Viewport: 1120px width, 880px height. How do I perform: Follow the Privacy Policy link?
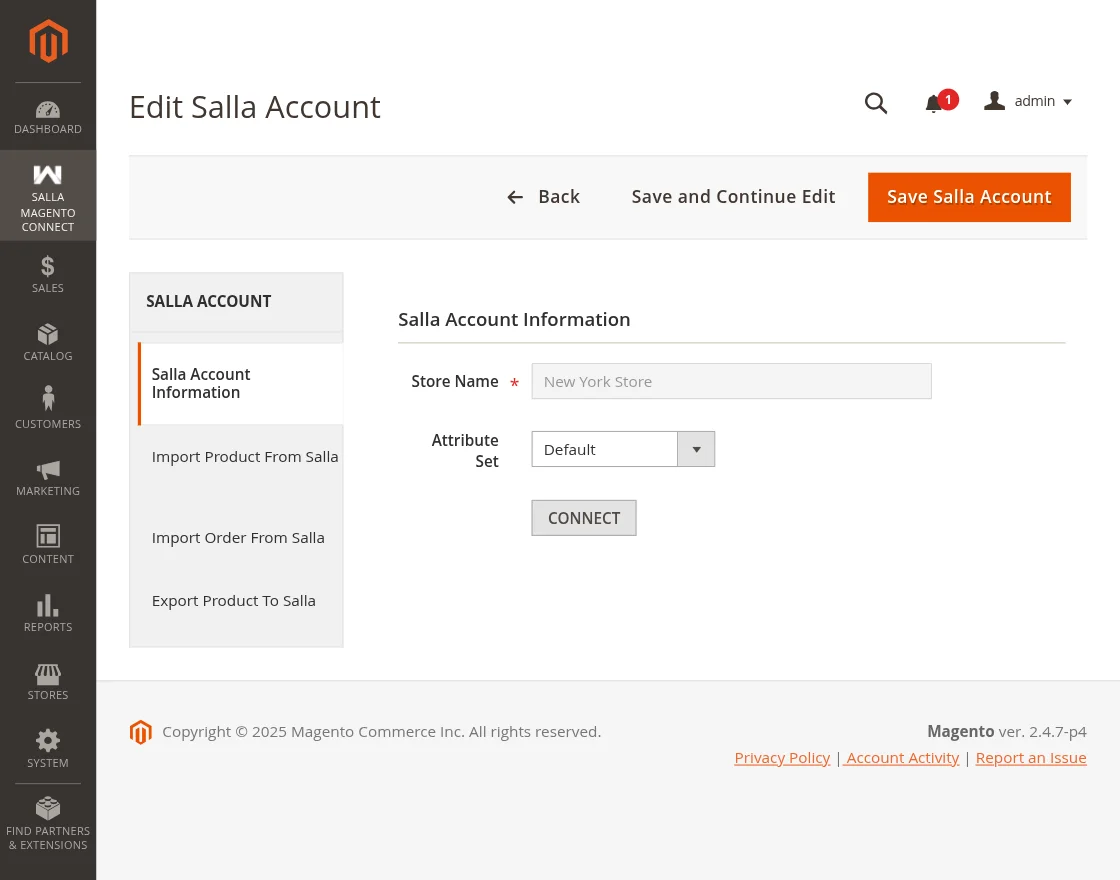[782, 758]
